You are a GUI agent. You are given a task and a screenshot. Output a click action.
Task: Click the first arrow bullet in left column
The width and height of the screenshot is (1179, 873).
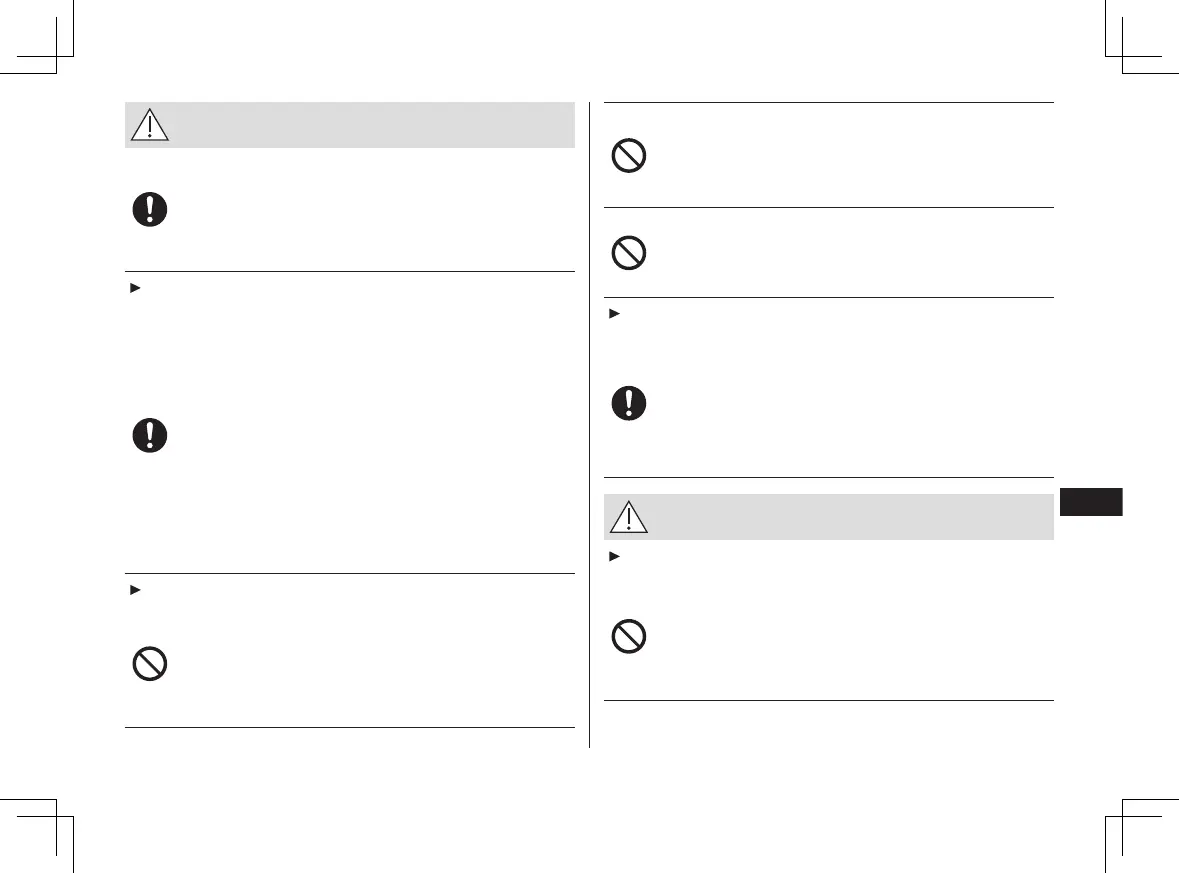click(x=131, y=288)
